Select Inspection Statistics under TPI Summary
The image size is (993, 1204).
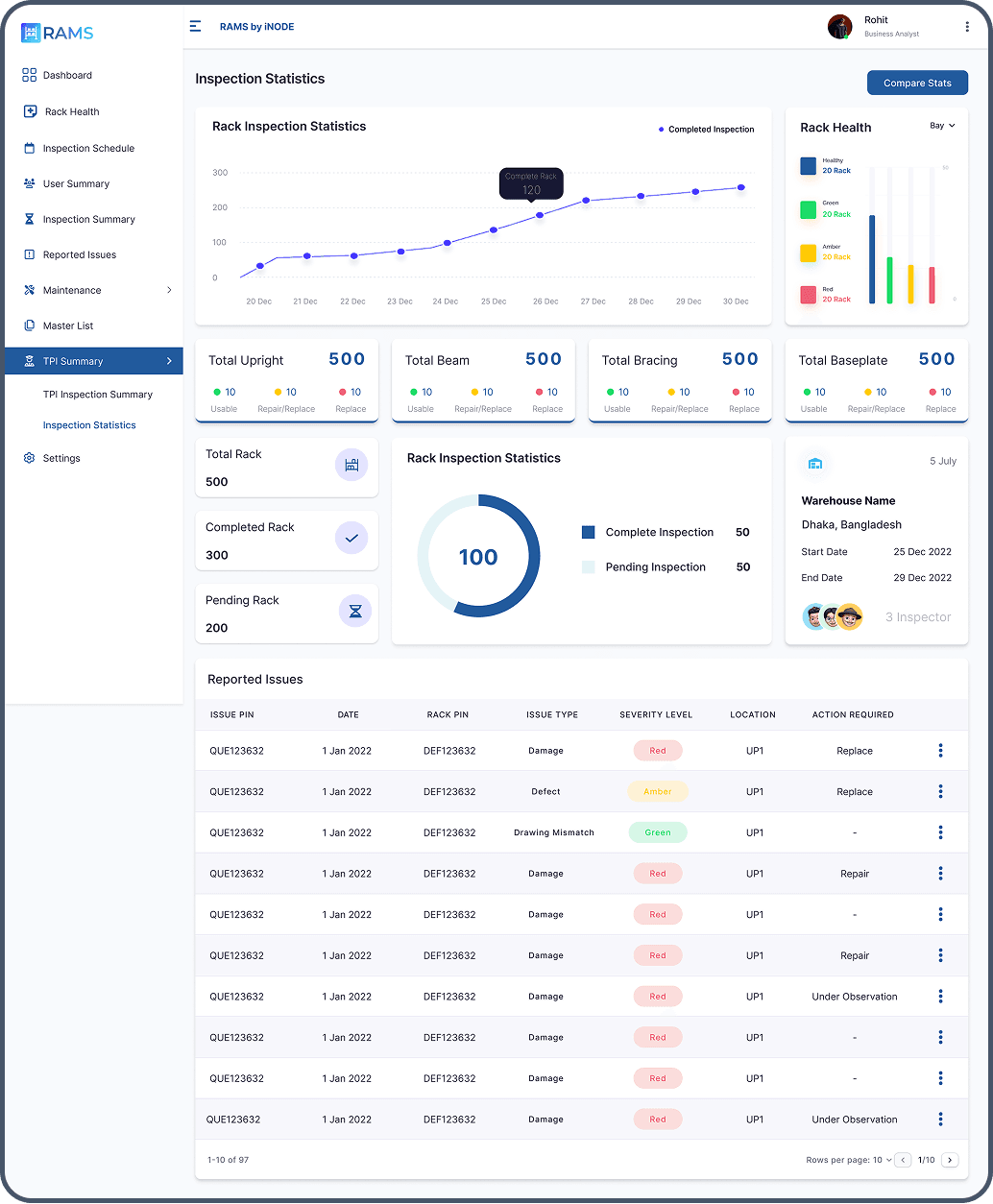[x=87, y=425]
